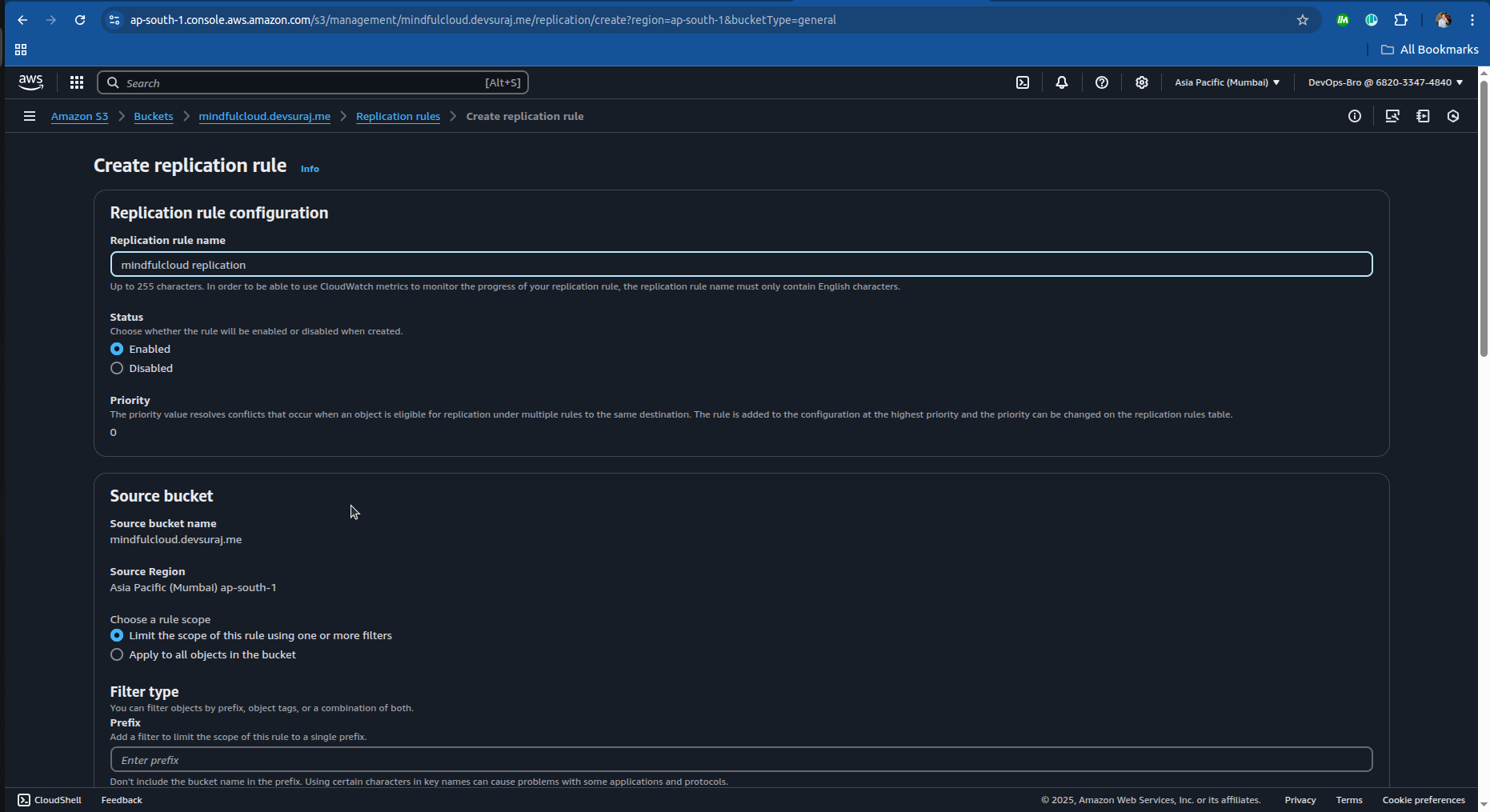Open the AWS Services grid menu

point(77,82)
